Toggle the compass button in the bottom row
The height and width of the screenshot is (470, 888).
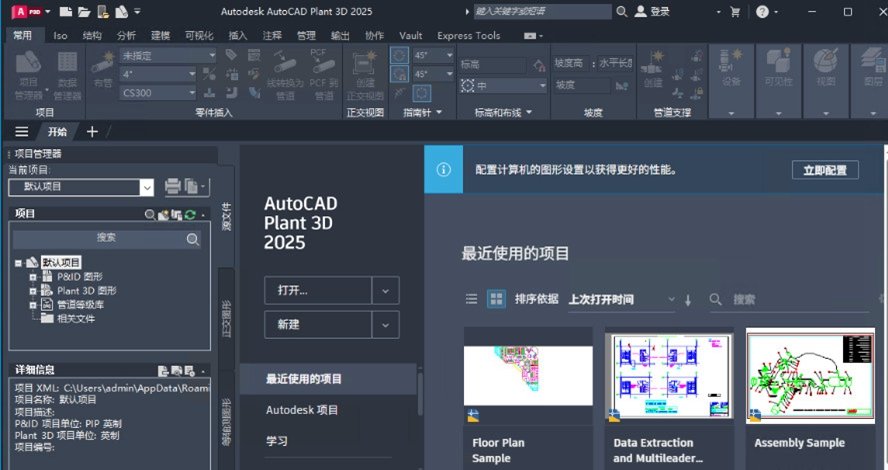pos(421,93)
